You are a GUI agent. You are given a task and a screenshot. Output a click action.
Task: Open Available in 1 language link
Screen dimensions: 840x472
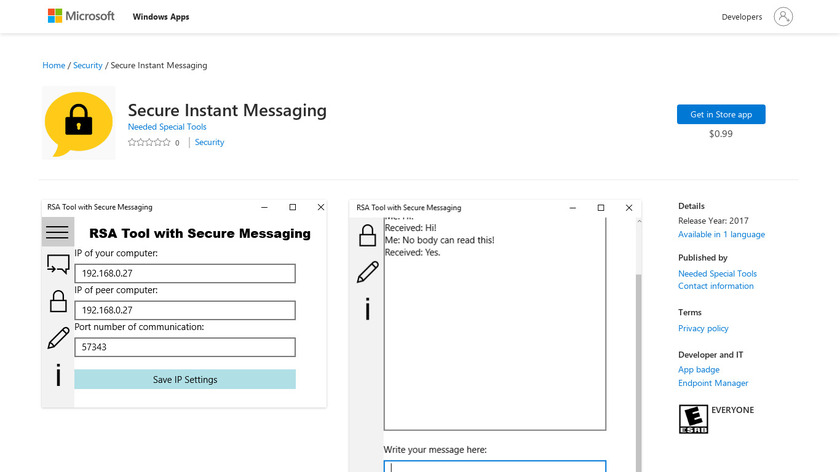(721, 234)
